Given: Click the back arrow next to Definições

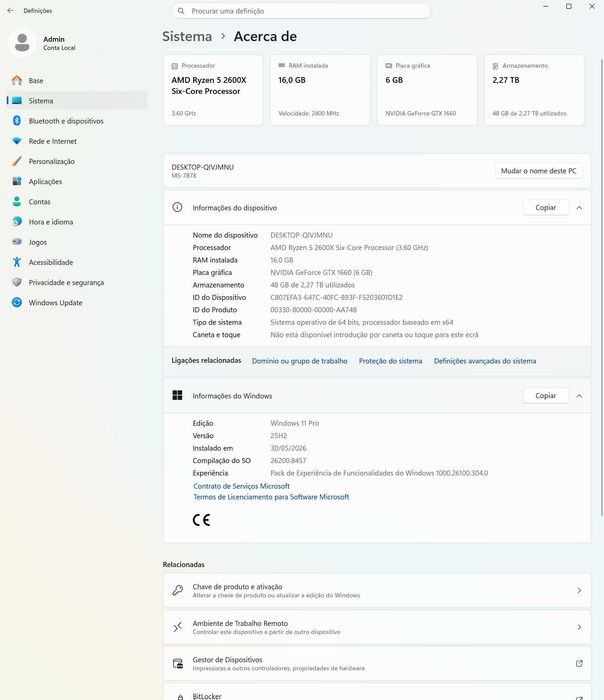Looking at the screenshot, I should (10, 11).
